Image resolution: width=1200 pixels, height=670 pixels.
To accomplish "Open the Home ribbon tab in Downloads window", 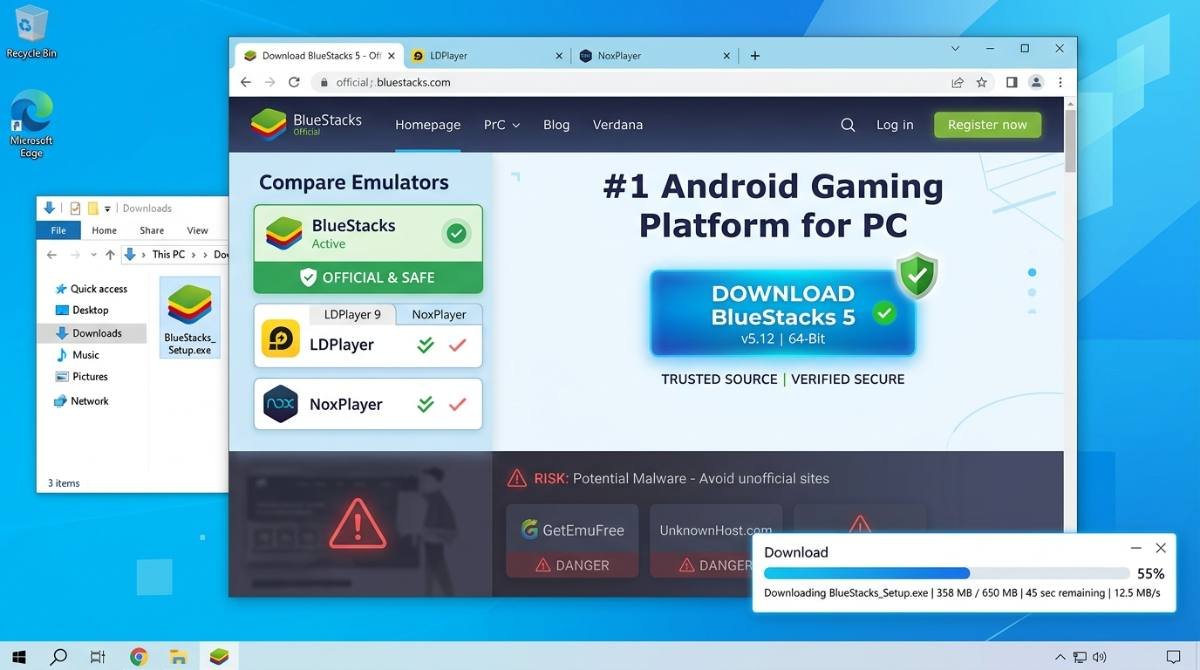I will point(104,230).
